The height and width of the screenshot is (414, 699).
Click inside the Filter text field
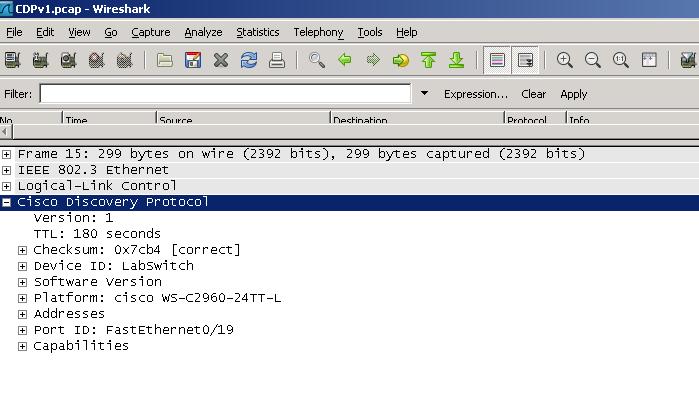coord(225,94)
